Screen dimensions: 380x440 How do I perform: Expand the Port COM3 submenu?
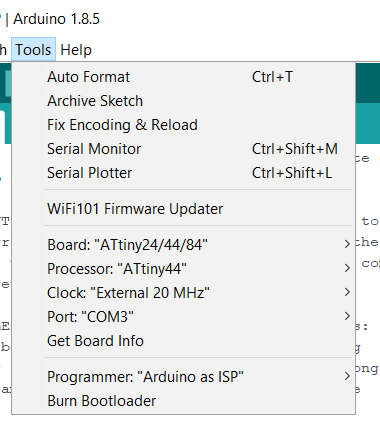tap(183, 317)
